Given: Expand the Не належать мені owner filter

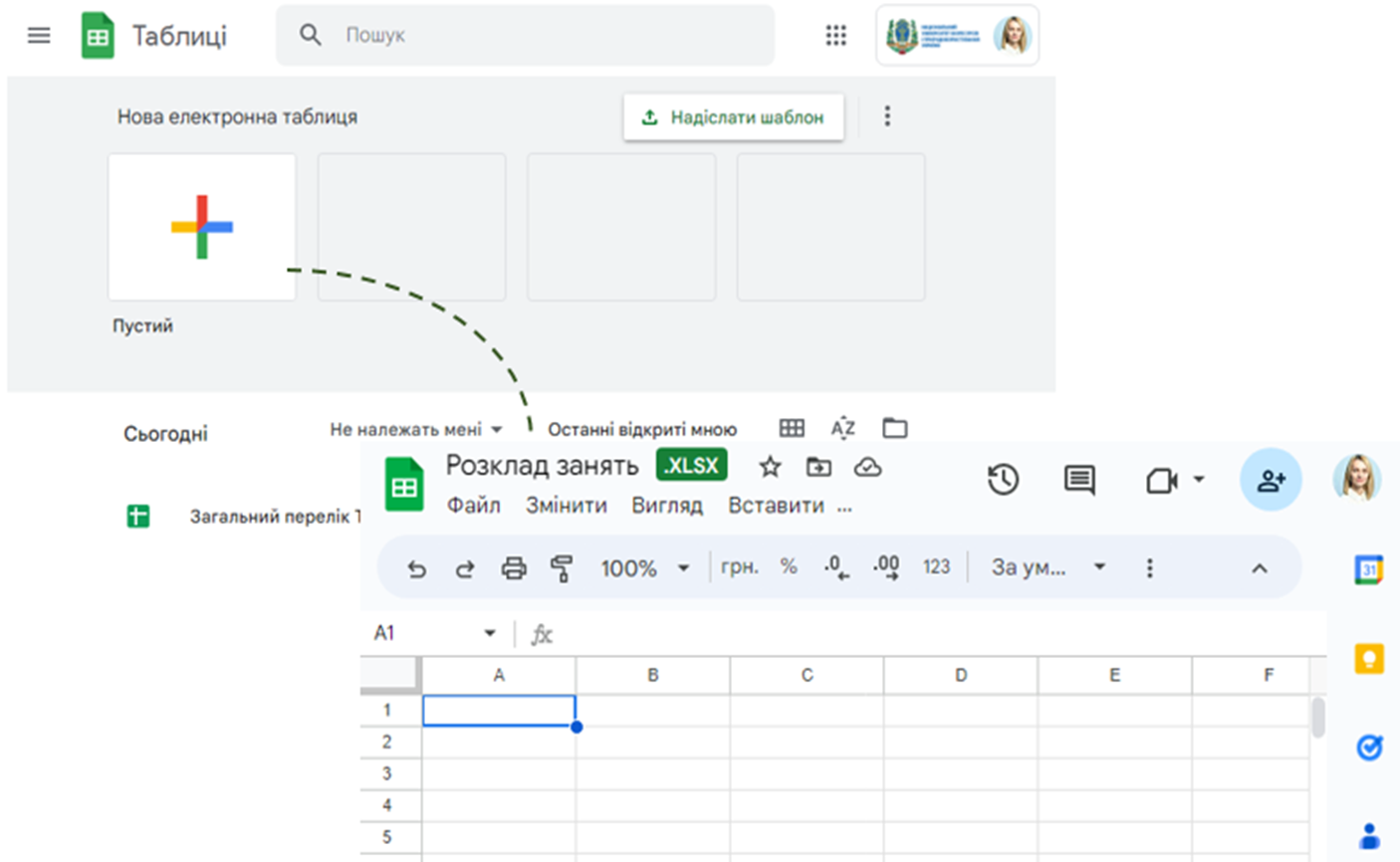Looking at the screenshot, I should (415, 429).
